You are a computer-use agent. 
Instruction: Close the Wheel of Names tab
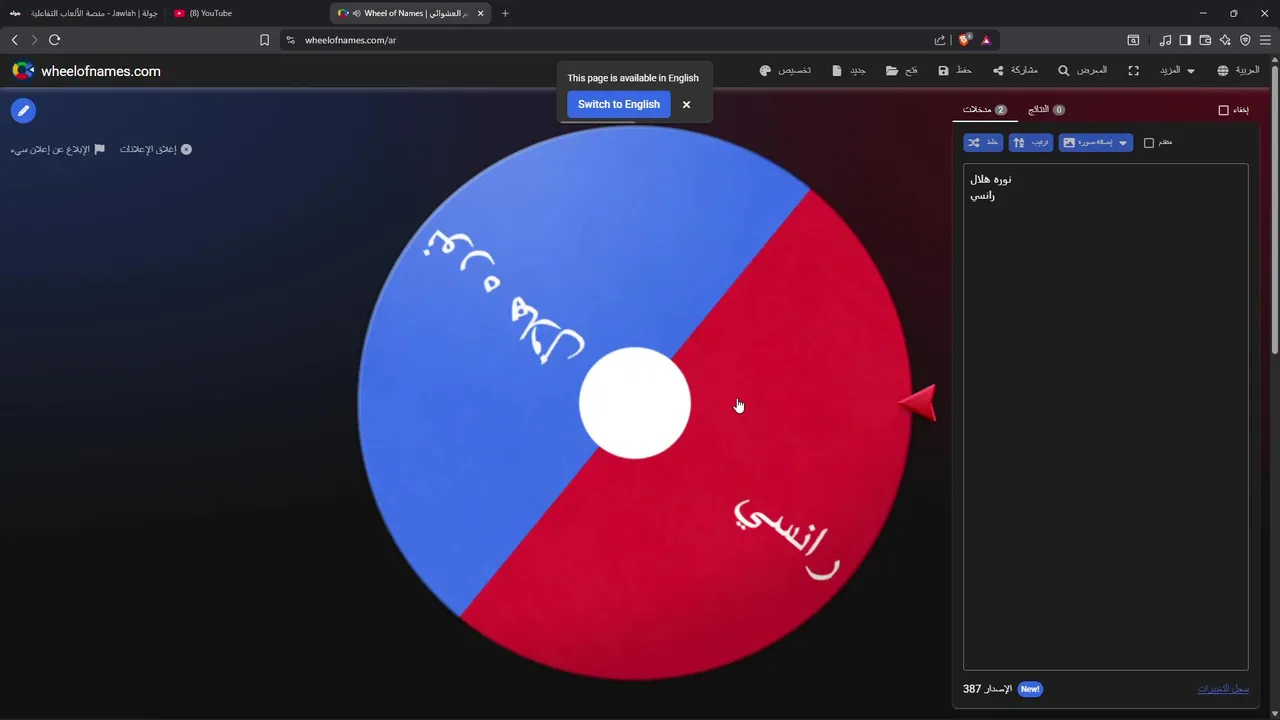(481, 13)
